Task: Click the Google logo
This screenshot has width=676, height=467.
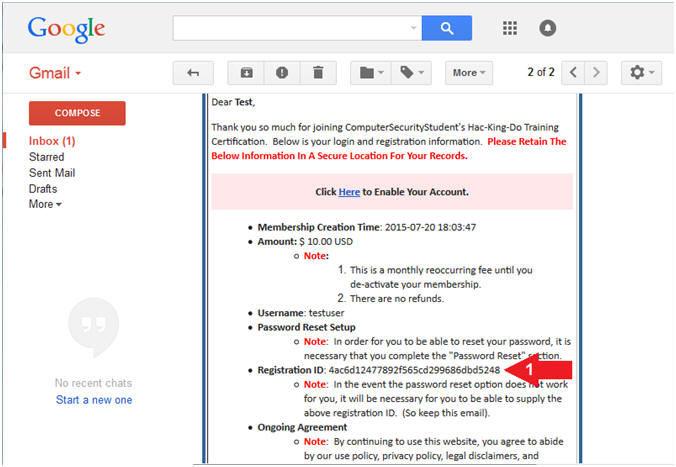Action: coord(66,29)
